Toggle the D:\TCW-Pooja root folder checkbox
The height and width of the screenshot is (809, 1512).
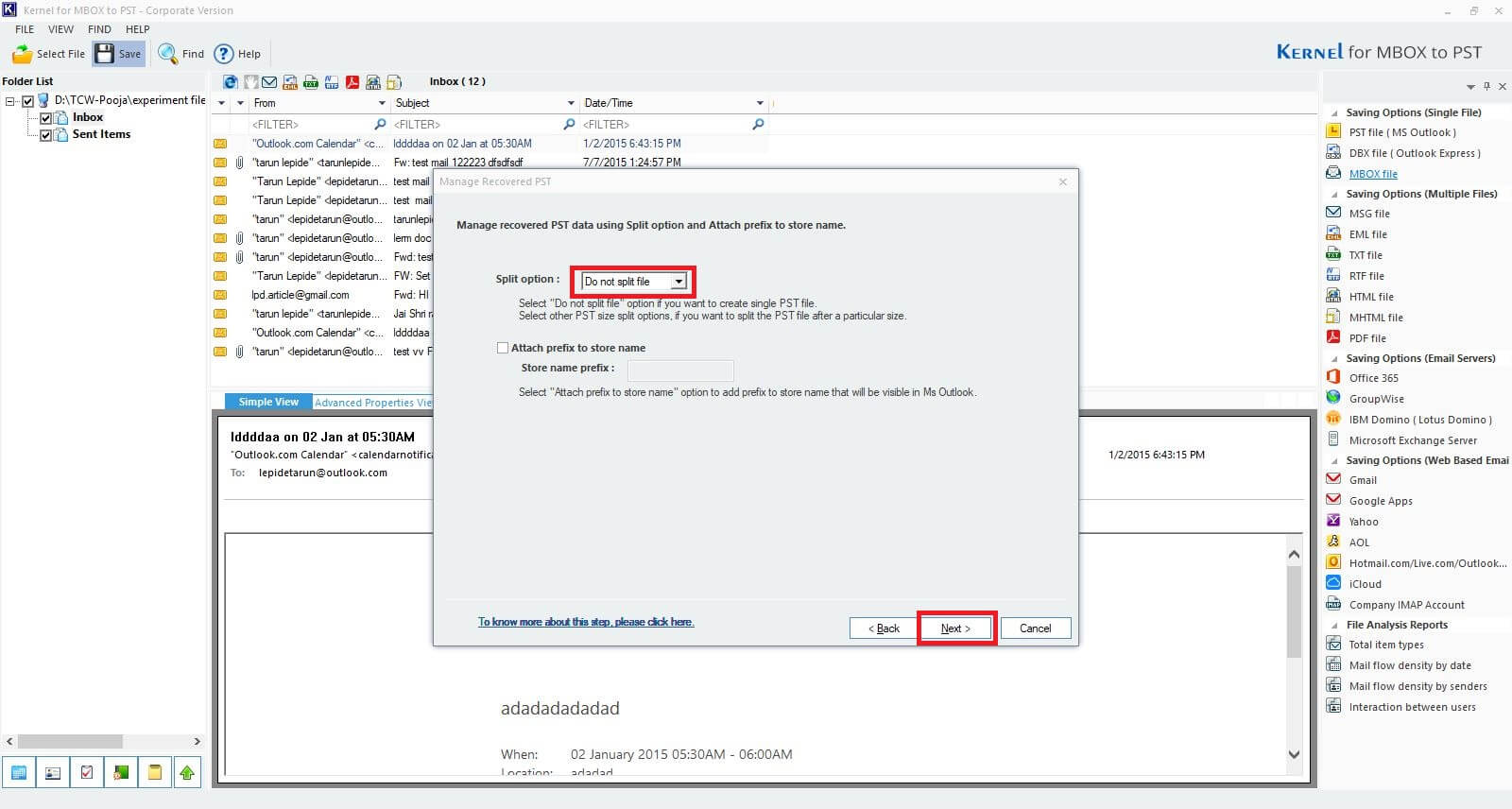coord(27,101)
